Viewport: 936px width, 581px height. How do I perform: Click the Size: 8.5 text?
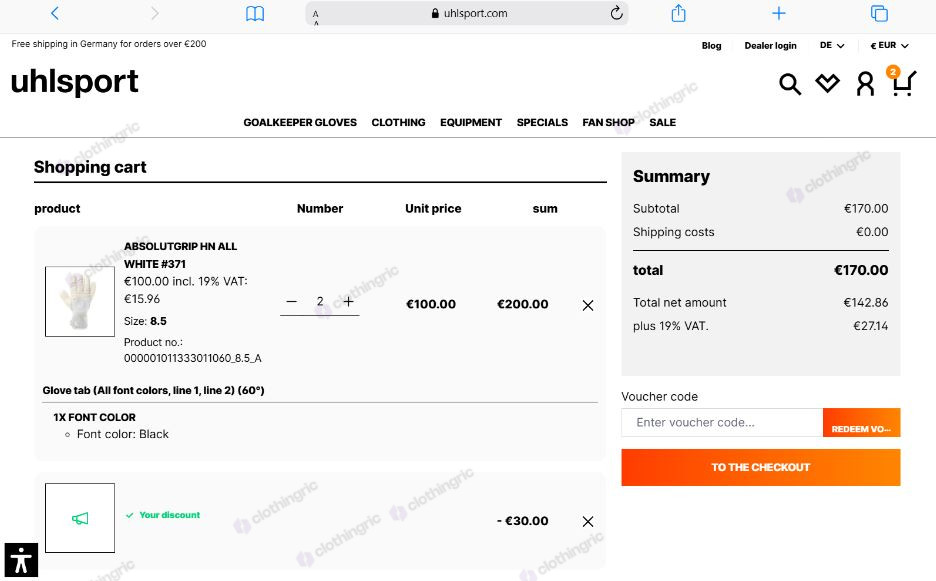[145, 321]
